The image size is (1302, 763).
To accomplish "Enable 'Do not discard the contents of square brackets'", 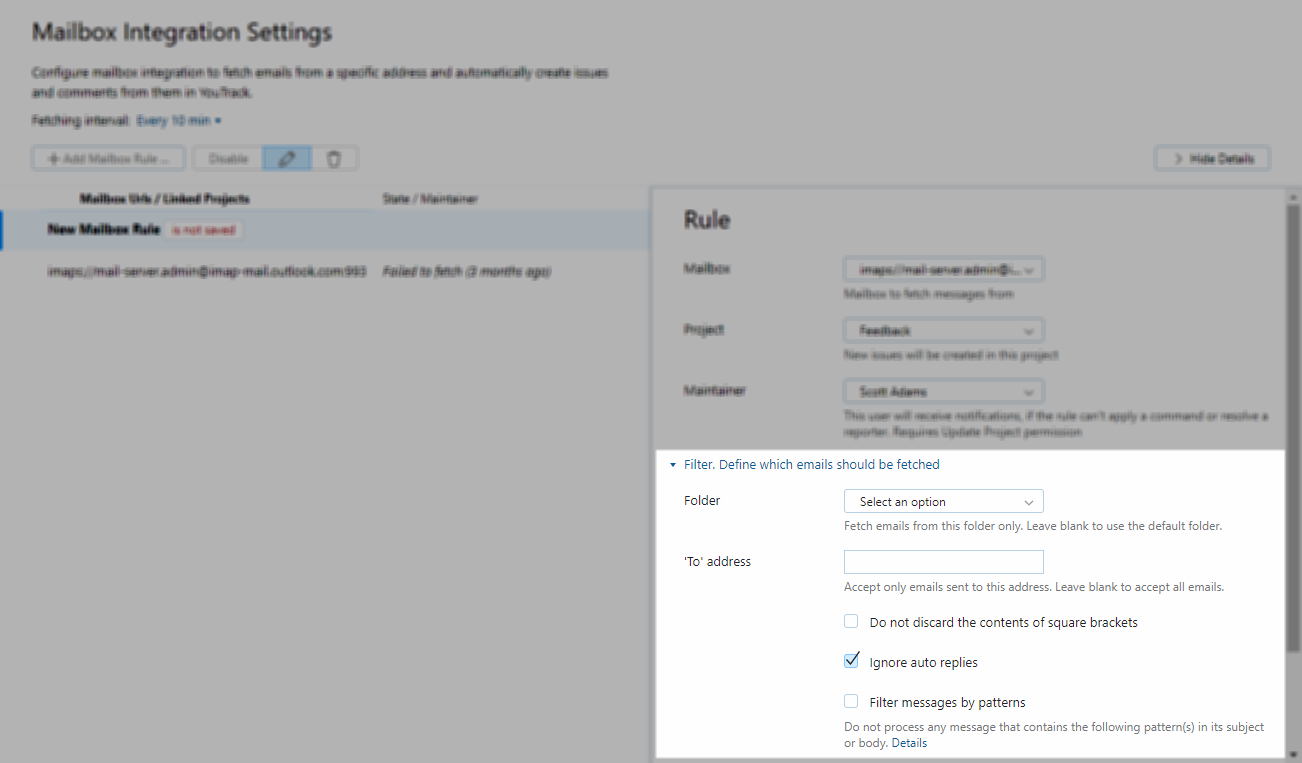I will point(851,621).
